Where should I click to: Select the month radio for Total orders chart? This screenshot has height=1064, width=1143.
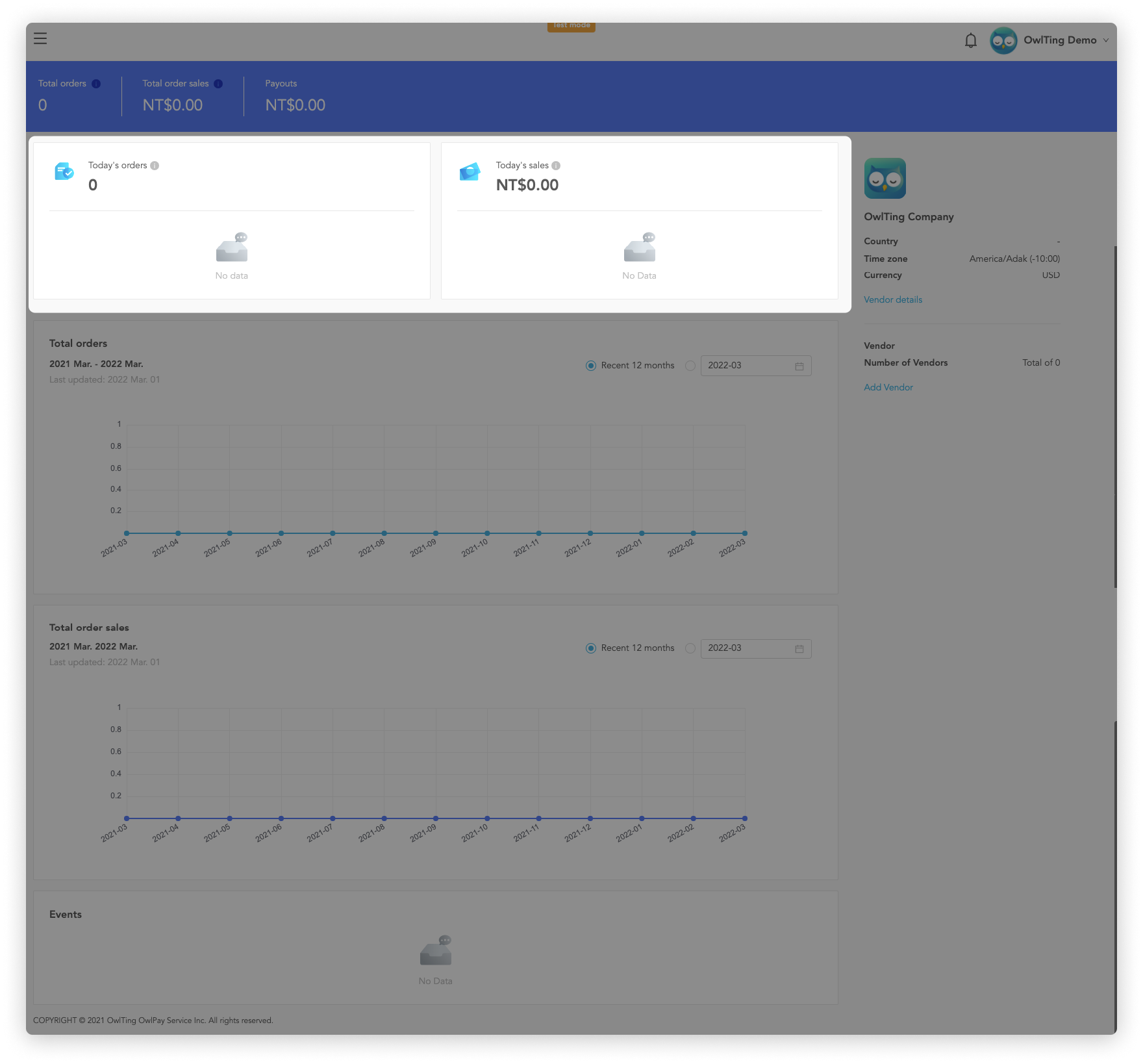point(690,366)
